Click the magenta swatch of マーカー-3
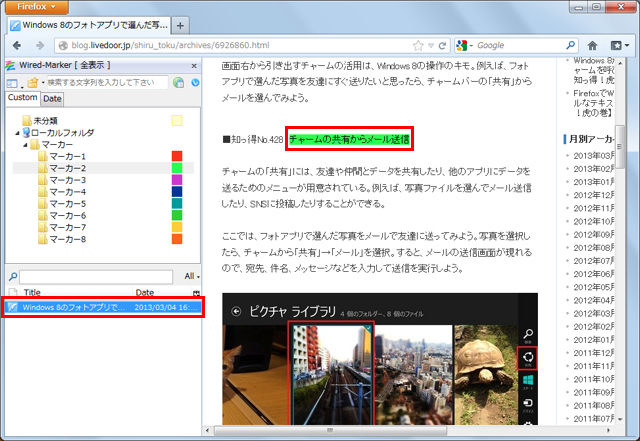 click(177, 180)
